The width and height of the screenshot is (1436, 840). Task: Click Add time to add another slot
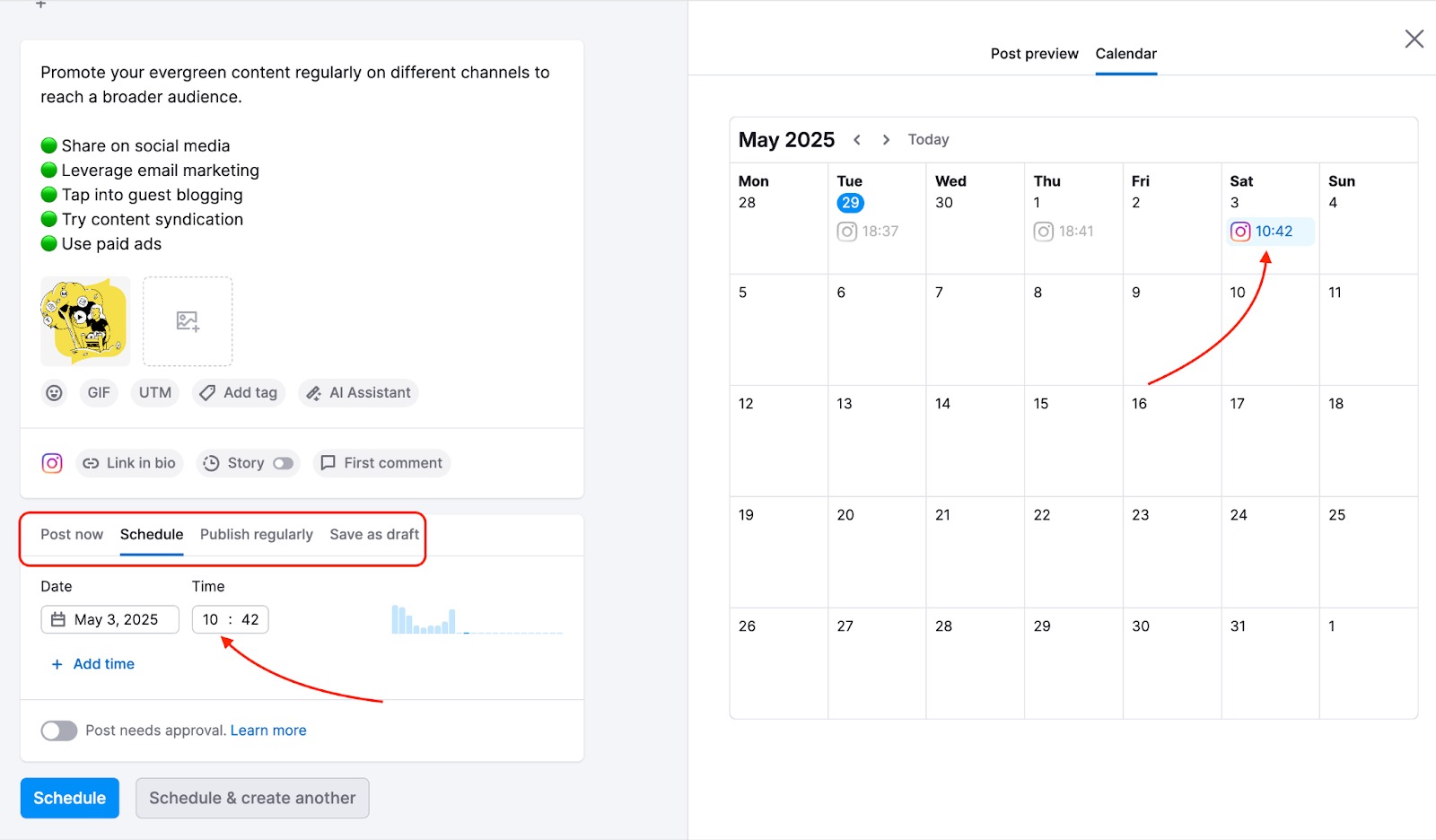coord(92,663)
